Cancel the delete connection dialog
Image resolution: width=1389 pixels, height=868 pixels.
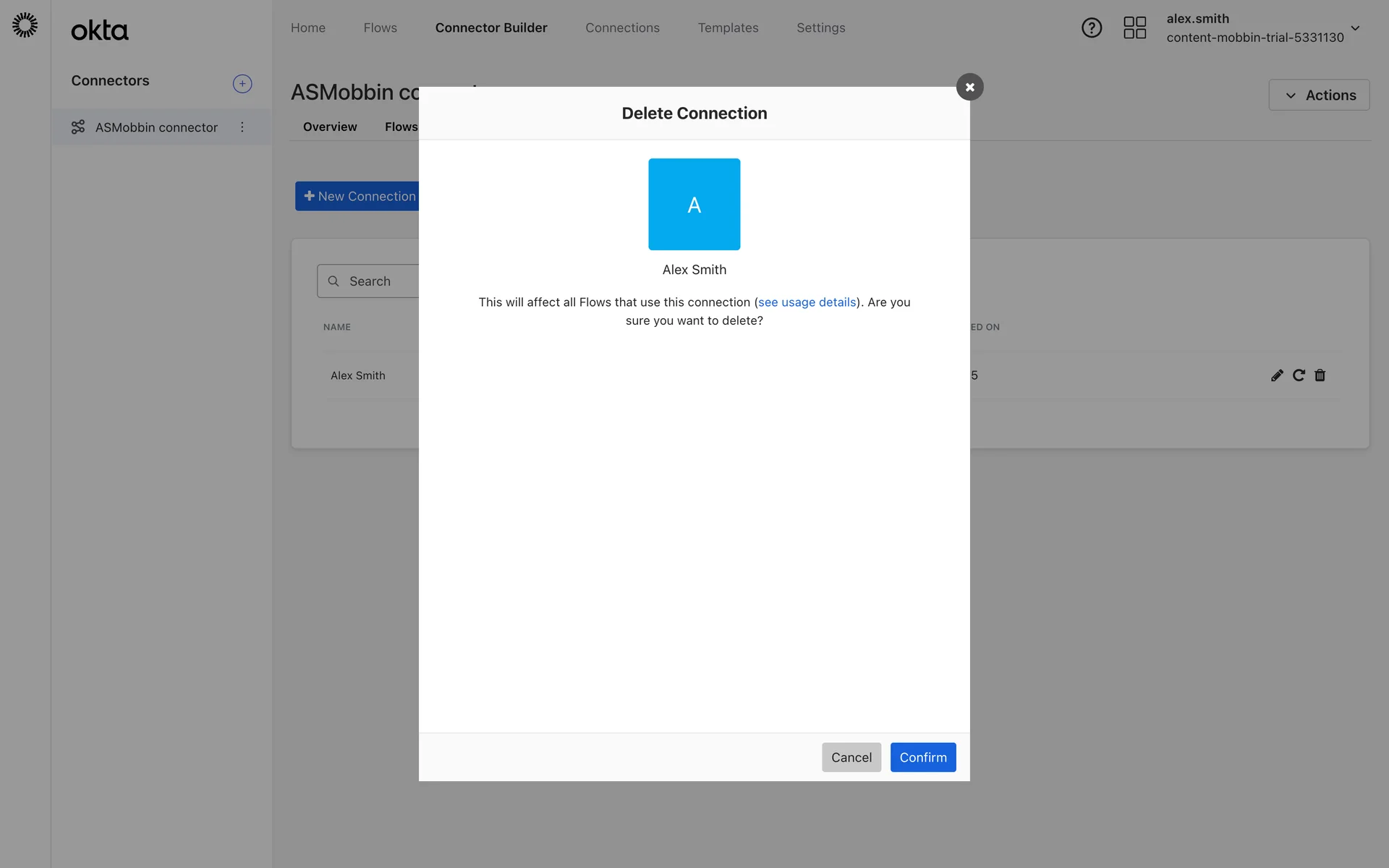pos(851,757)
